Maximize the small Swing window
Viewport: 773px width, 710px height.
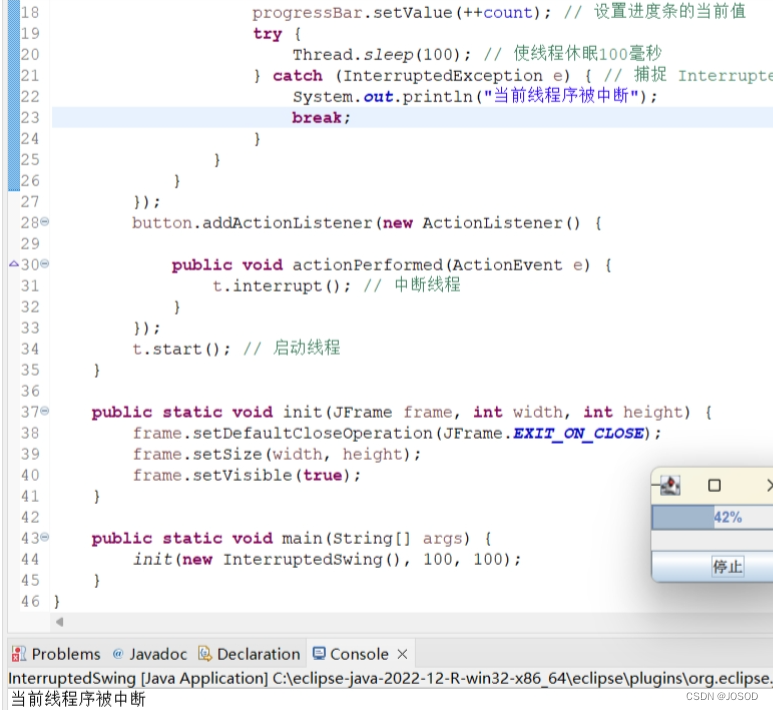tap(714, 486)
